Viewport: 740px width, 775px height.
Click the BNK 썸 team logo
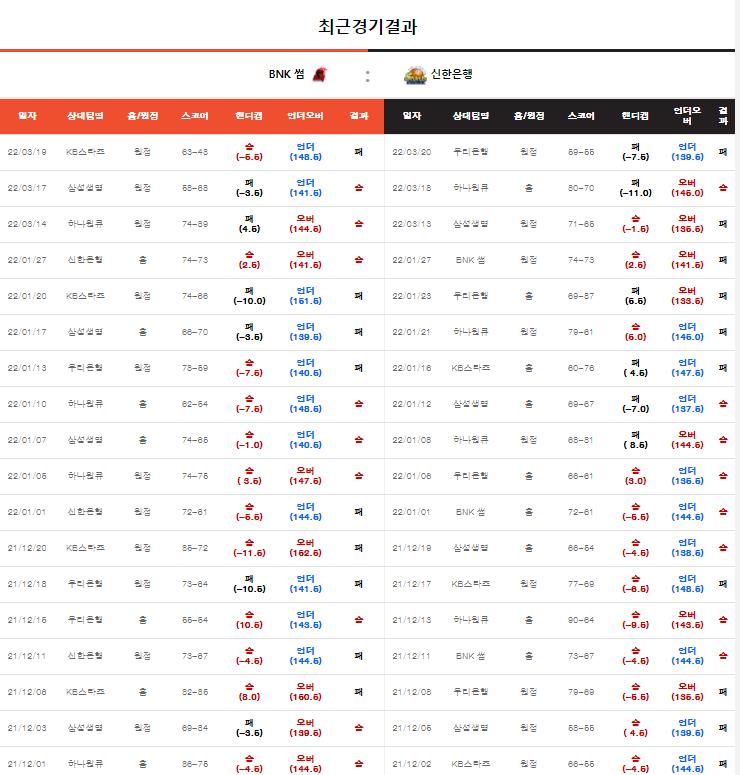coord(320,74)
